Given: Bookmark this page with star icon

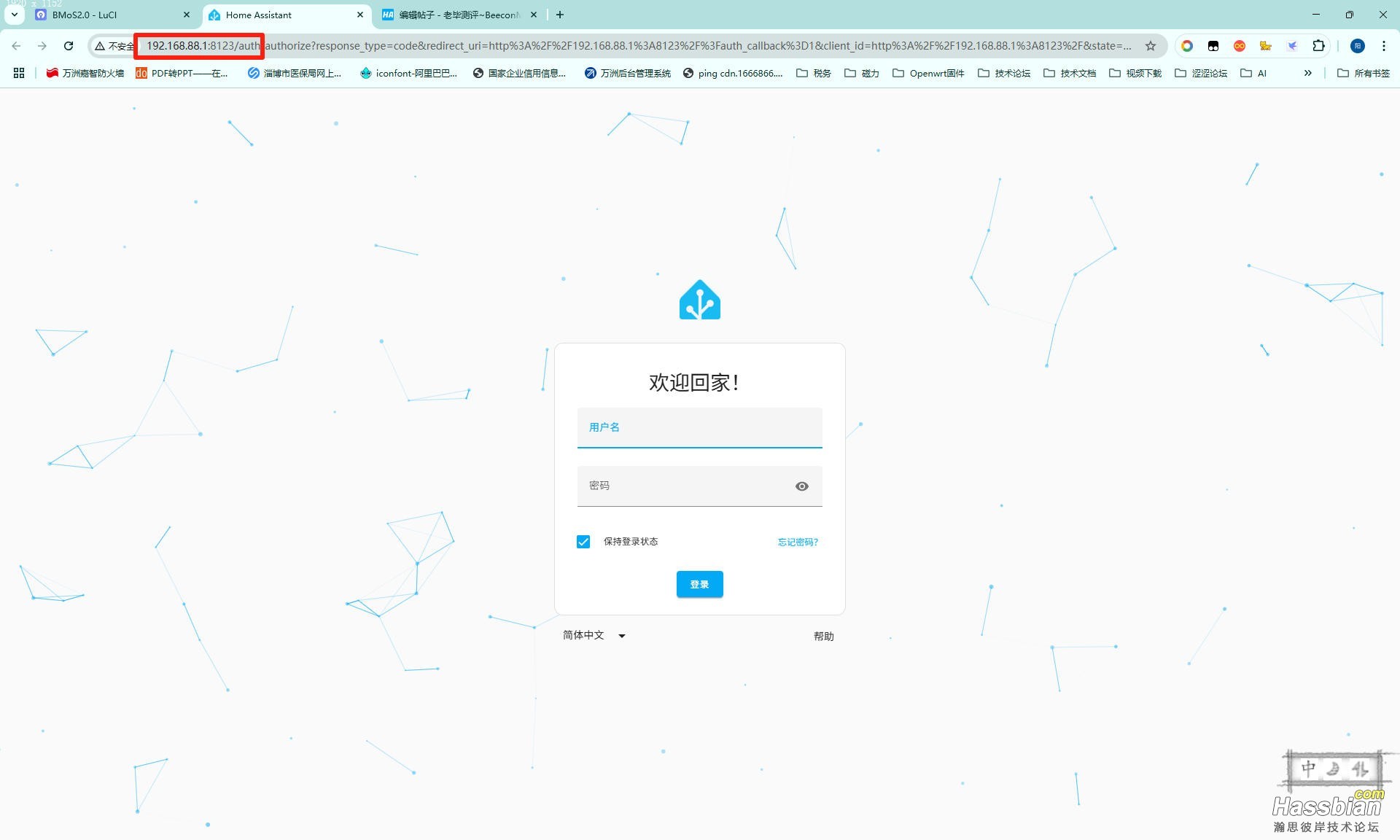Looking at the screenshot, I should (1151, 46).
